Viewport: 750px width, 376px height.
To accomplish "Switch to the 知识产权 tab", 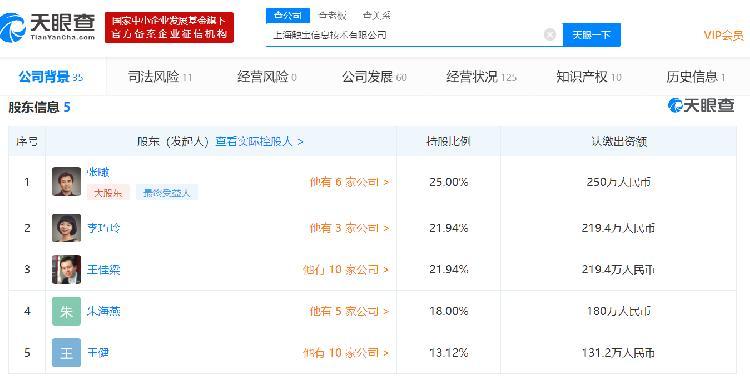I will tap(588, 77).
